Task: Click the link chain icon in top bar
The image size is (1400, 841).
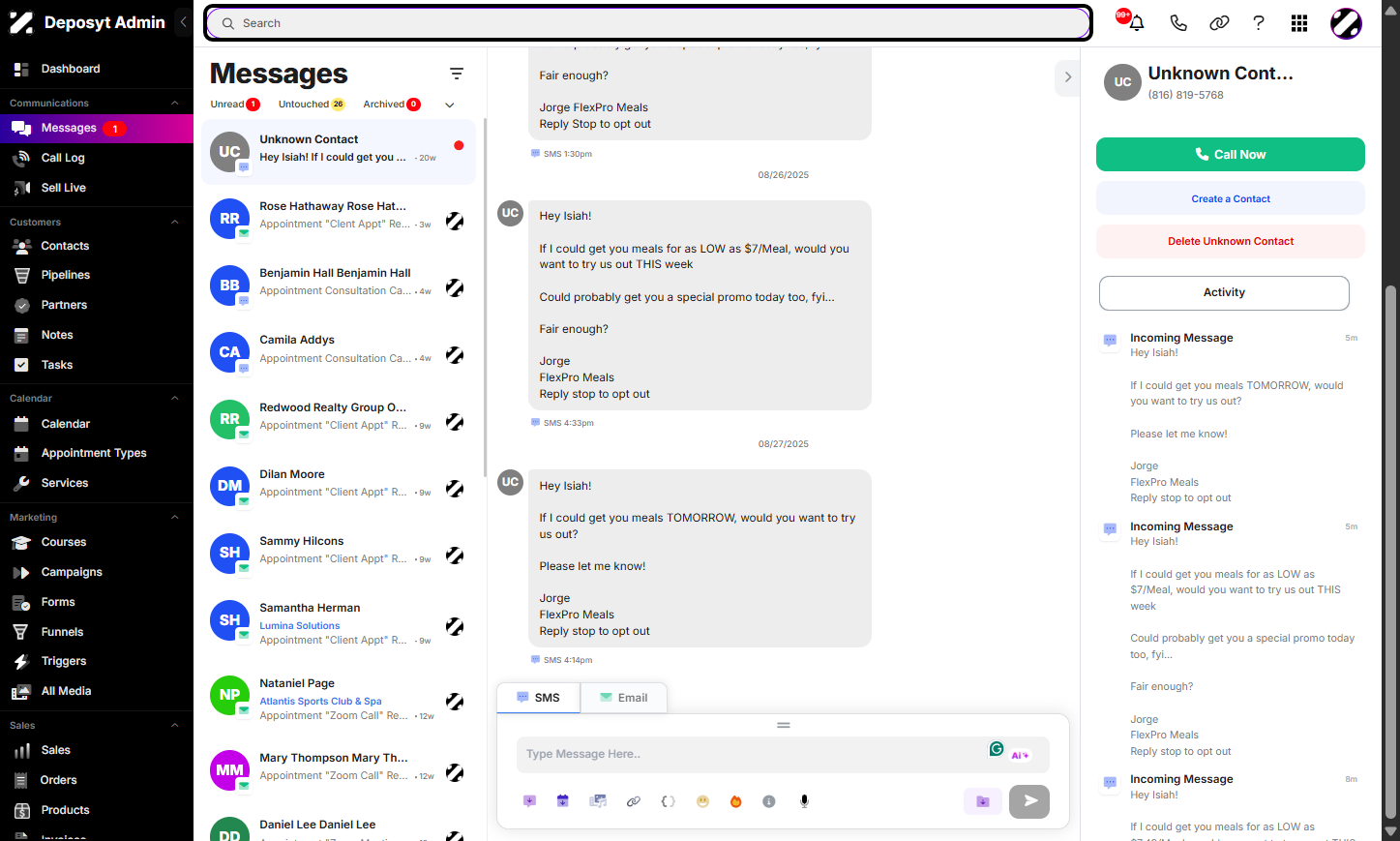Action: coord(1219,23)
